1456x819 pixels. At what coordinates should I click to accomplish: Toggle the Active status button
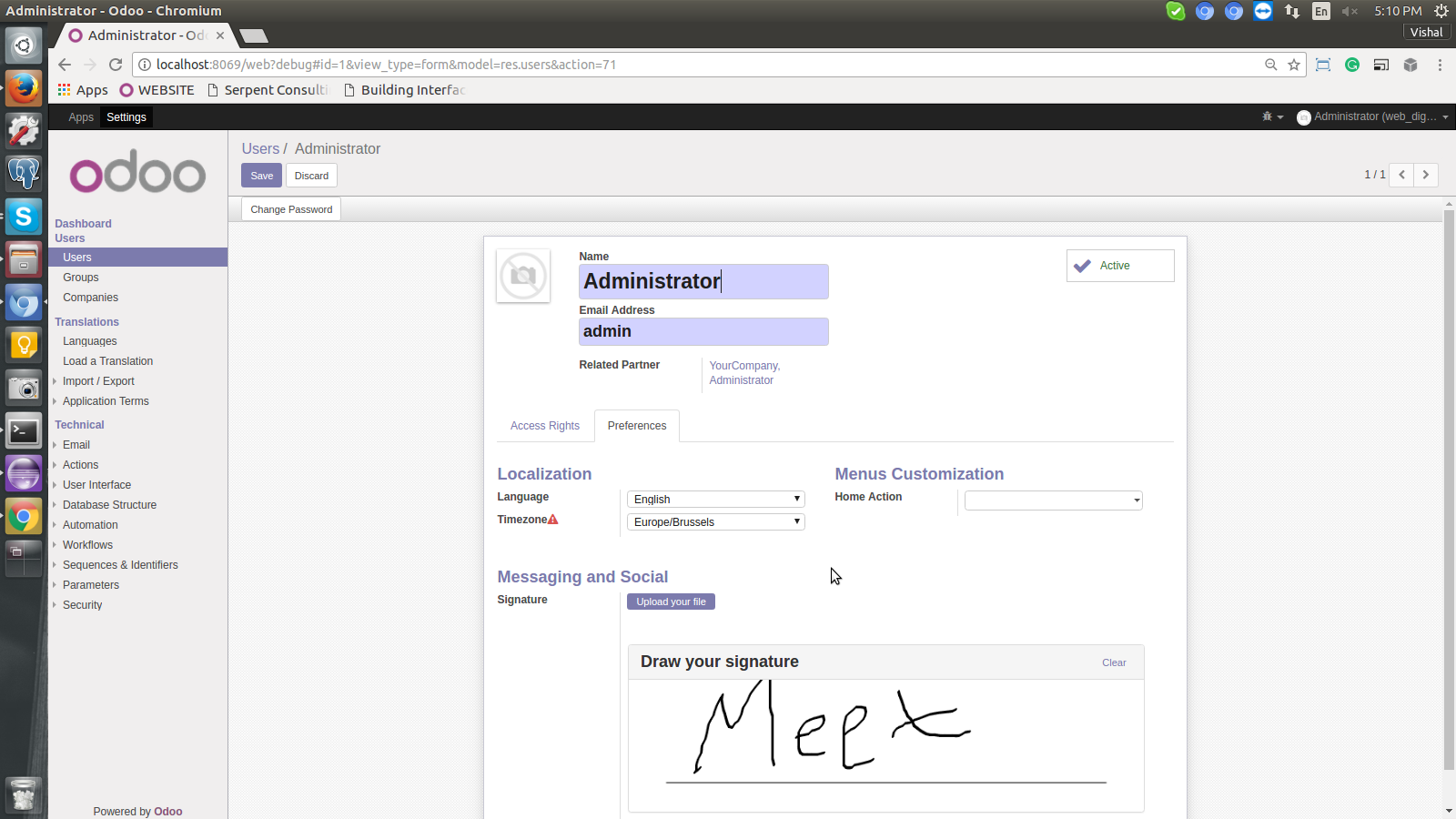[1119, 266]
